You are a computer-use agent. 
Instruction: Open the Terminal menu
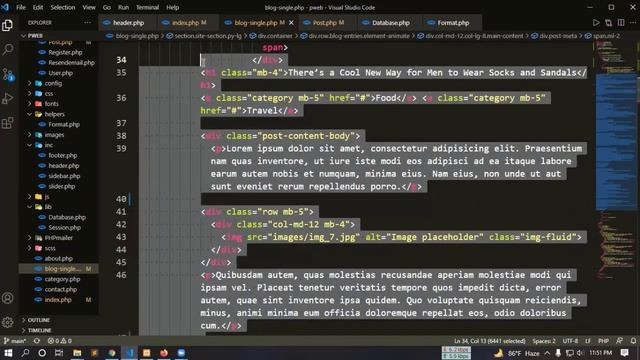[147, 7]
